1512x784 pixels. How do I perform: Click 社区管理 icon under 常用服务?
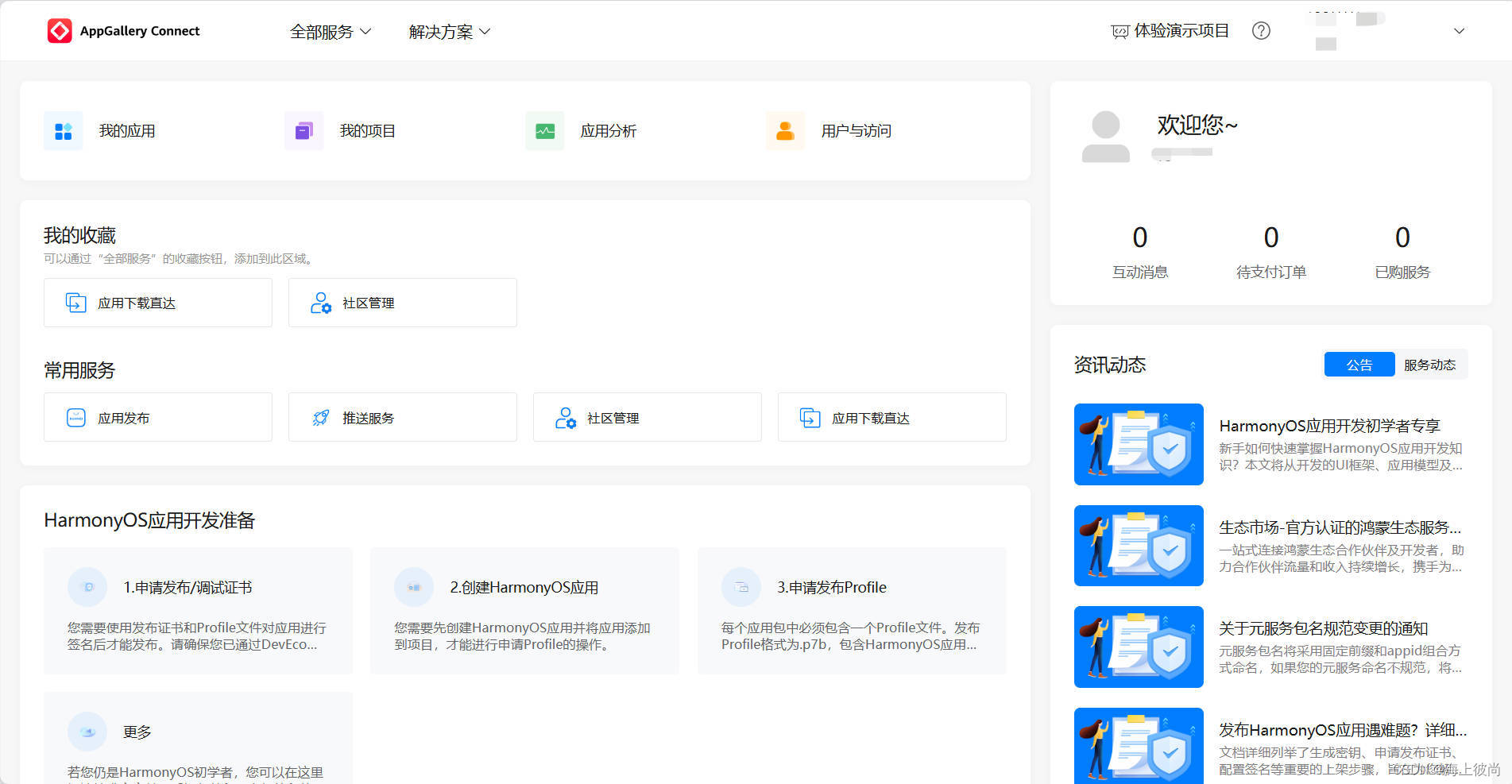[x=566, y=418]
